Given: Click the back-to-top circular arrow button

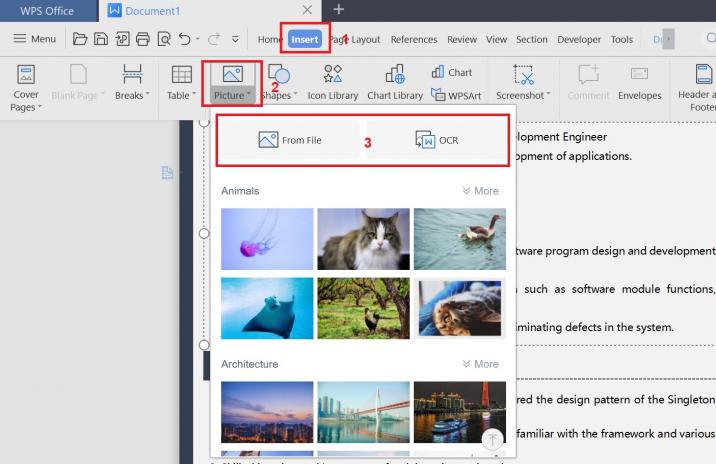Looking at the screenshot, I should (492, 439).
